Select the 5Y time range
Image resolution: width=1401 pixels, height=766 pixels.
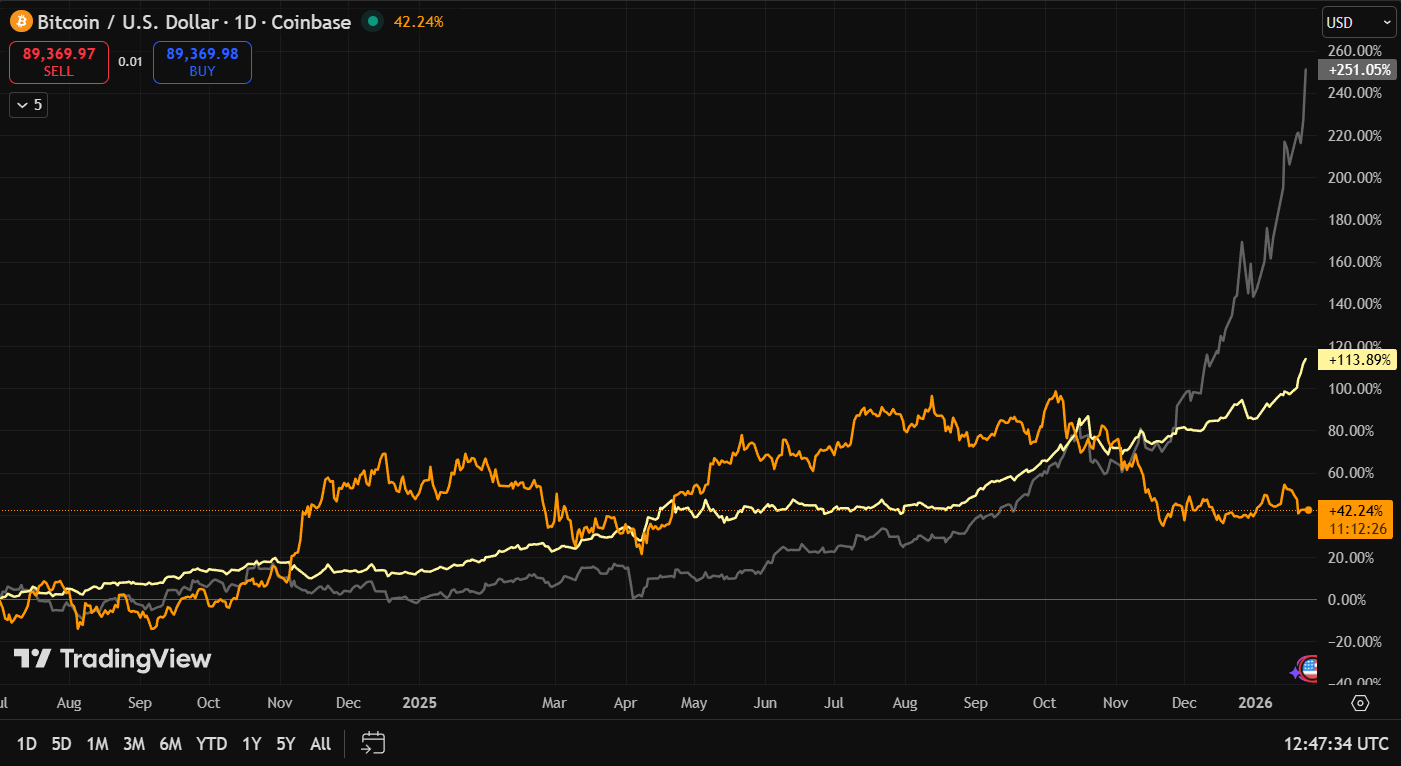[x=286, y=743]
